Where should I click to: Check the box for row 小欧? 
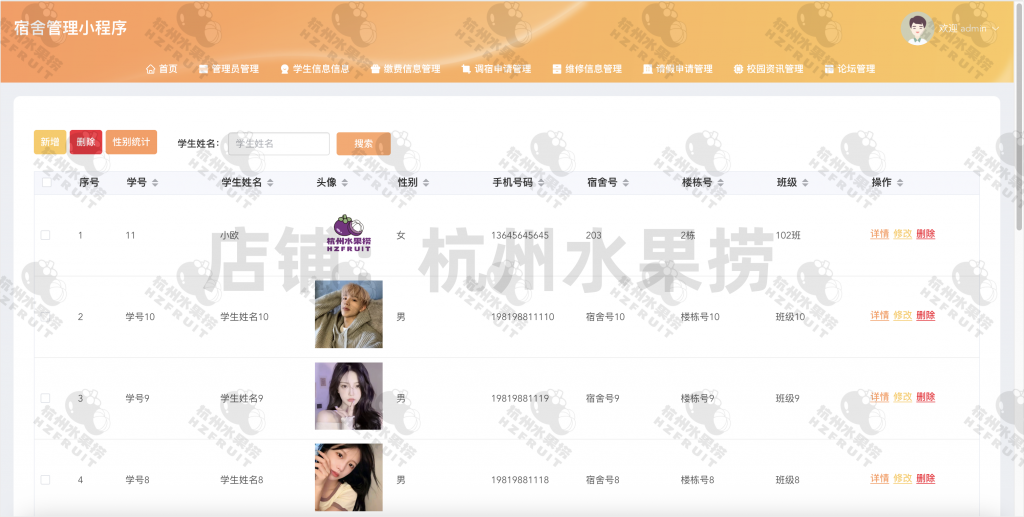[45, 235]
